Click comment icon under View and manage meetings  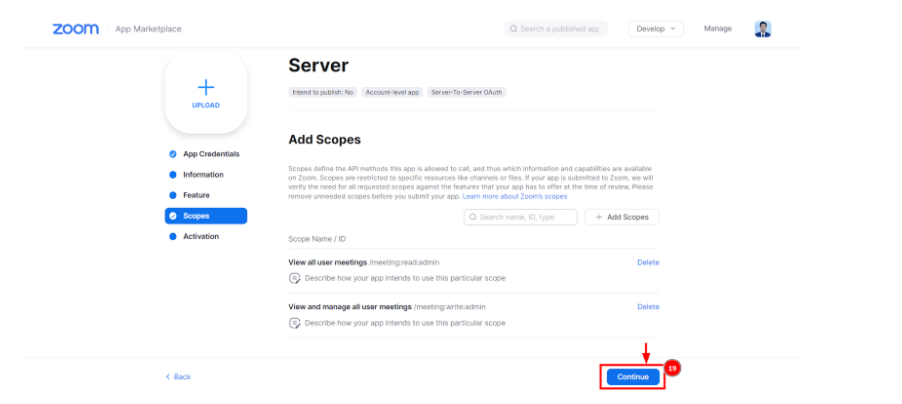click(x=294, y=323)
